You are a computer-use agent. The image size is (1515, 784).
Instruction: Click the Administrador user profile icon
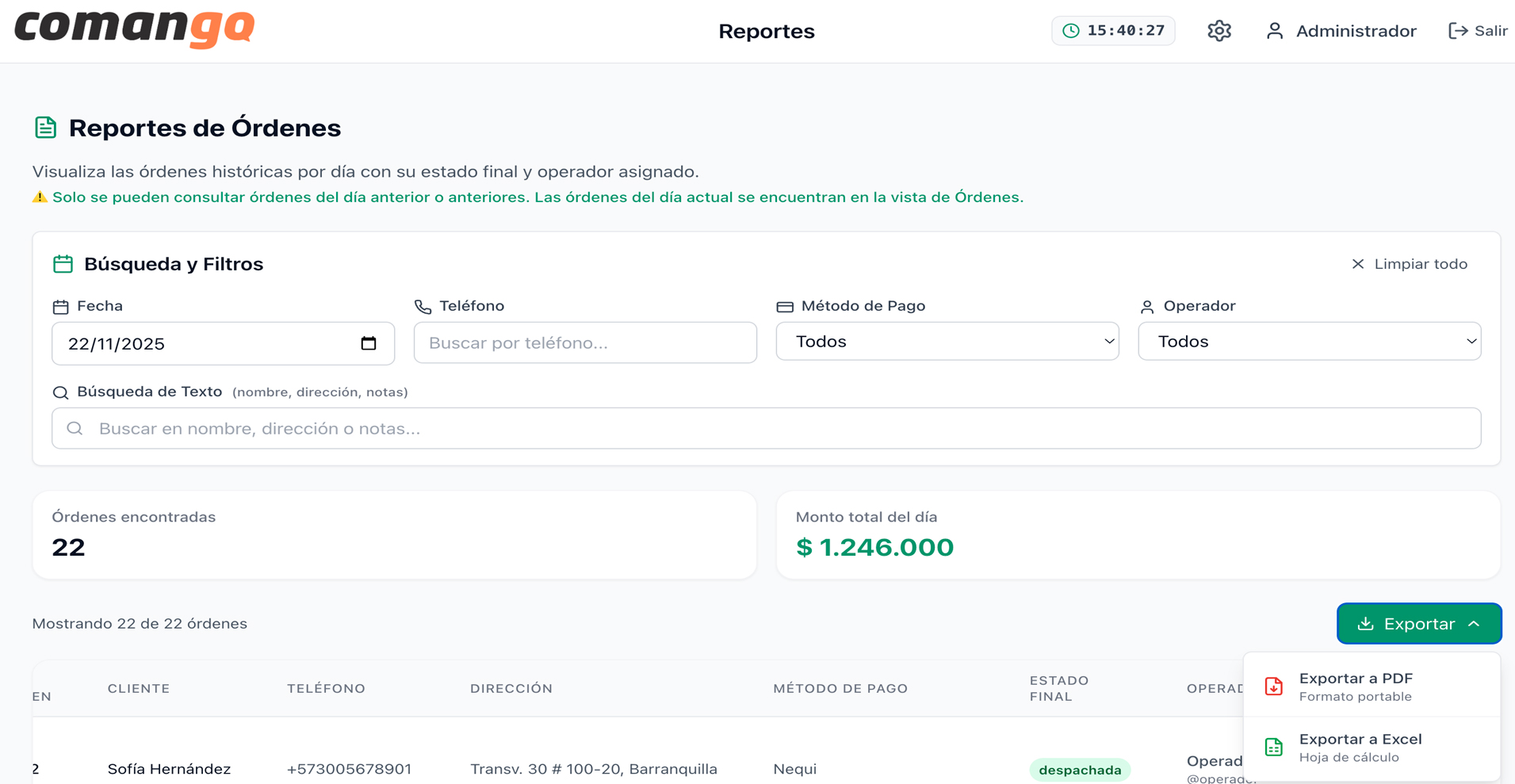[x=1274, y=31]
